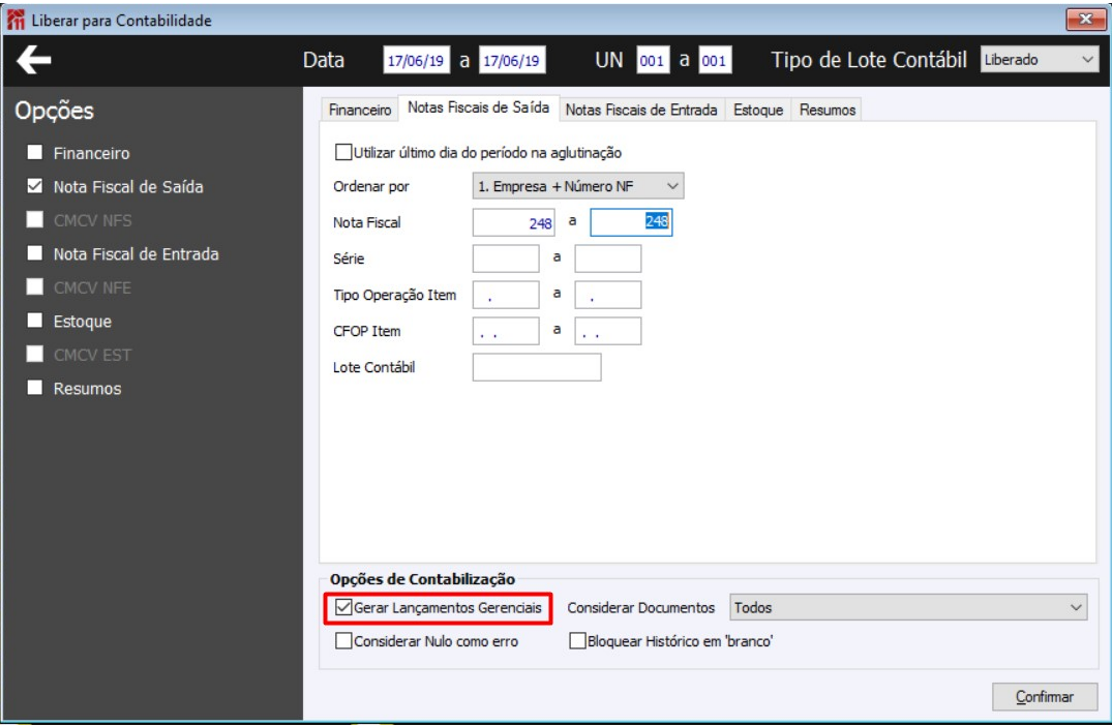Image resolution: width=1112 pixels, height=727 pixels.
Task: Enable Nota Fiscal de Entrada option
Action: click(x=35, y=253)
